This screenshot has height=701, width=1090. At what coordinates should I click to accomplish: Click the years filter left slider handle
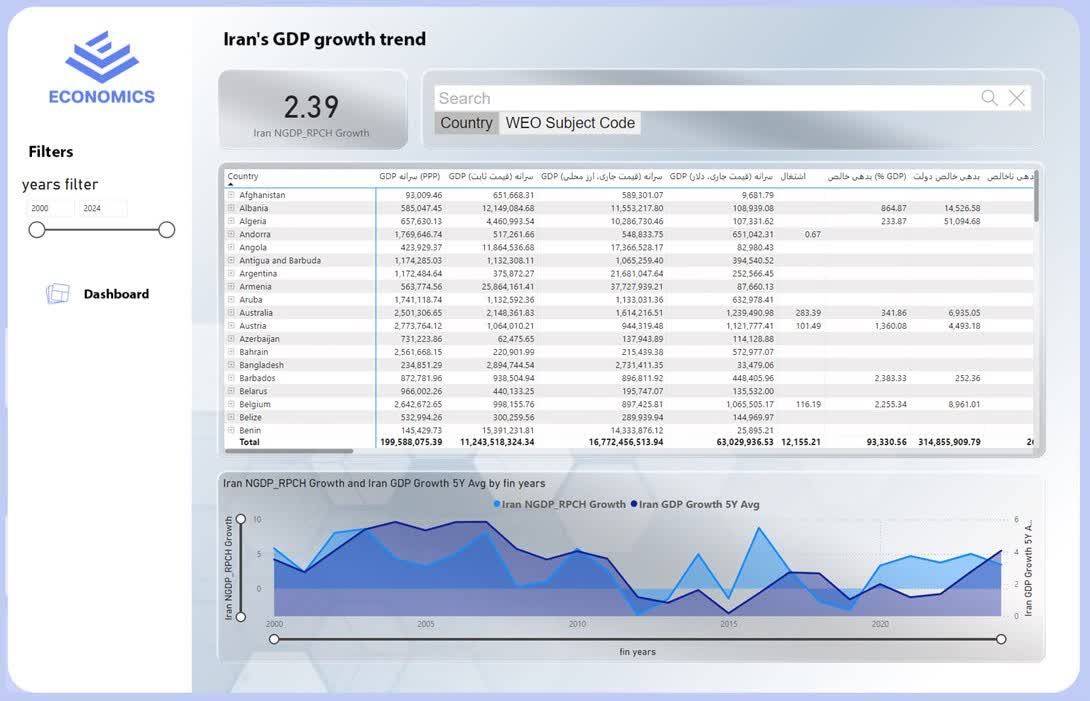(x=37, y=230)
